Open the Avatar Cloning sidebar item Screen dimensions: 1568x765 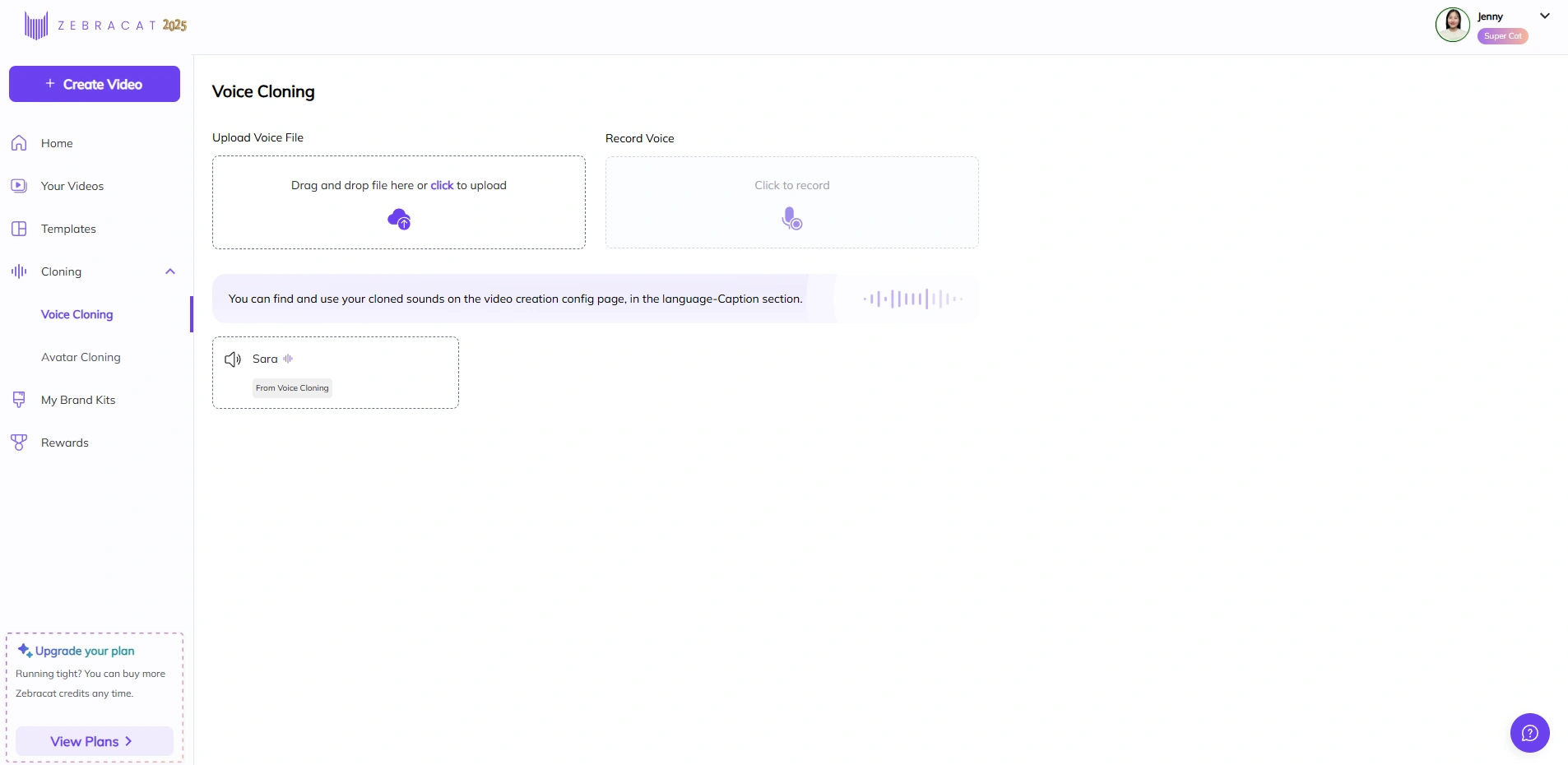point(81,357)
